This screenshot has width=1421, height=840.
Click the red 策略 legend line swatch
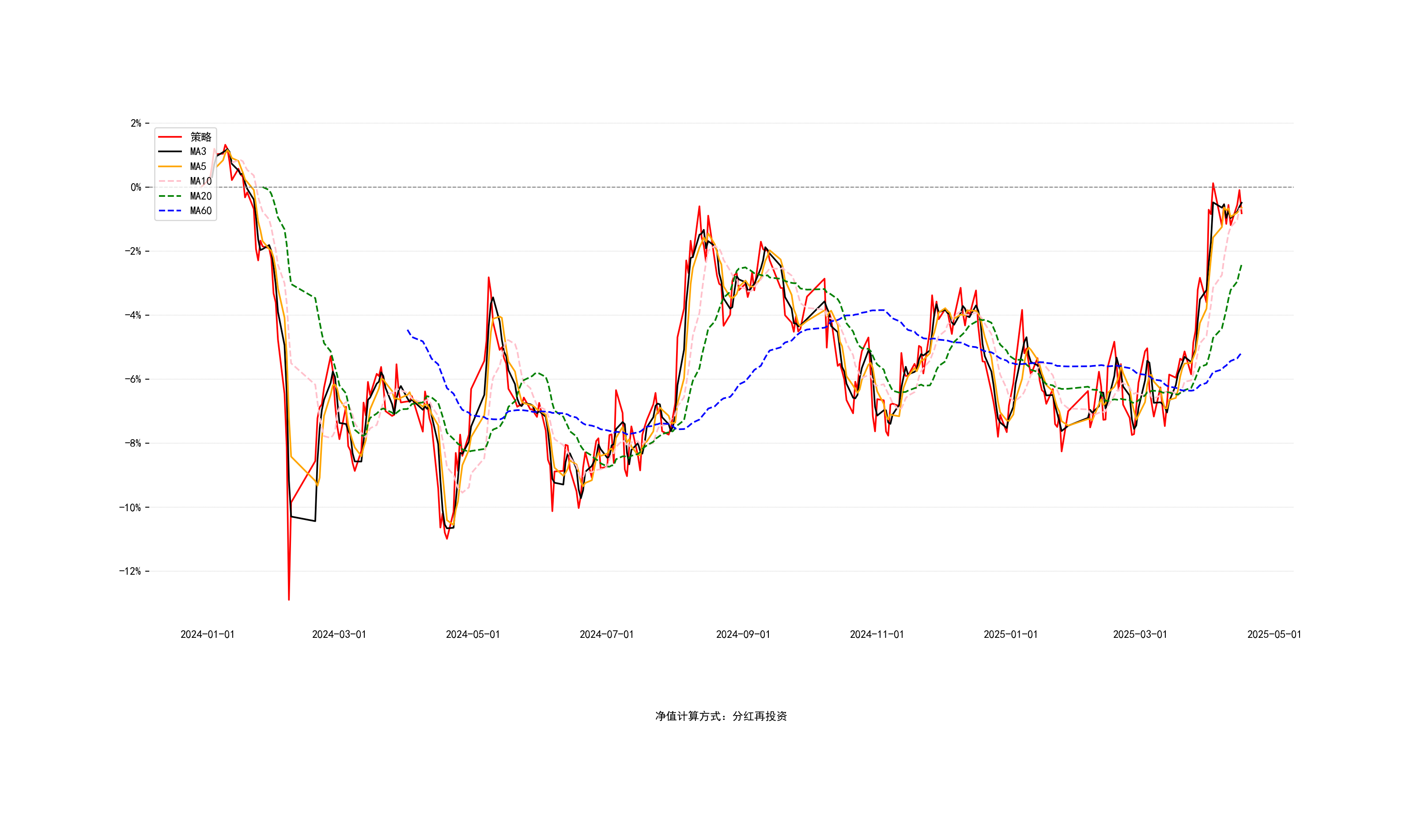tap(170, 137)
